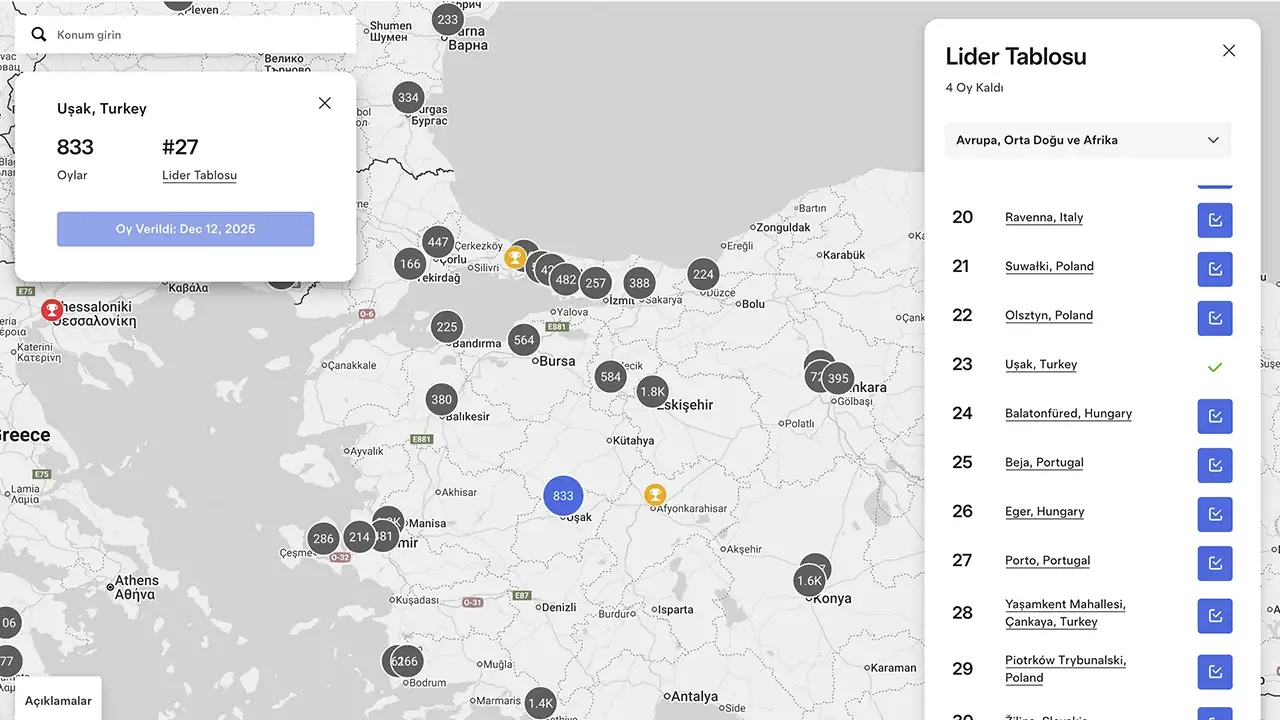Open Lider Tablosu link in Uşak card
The image size is (1280, 720).
pyautogui.click(x=199, y=175)
